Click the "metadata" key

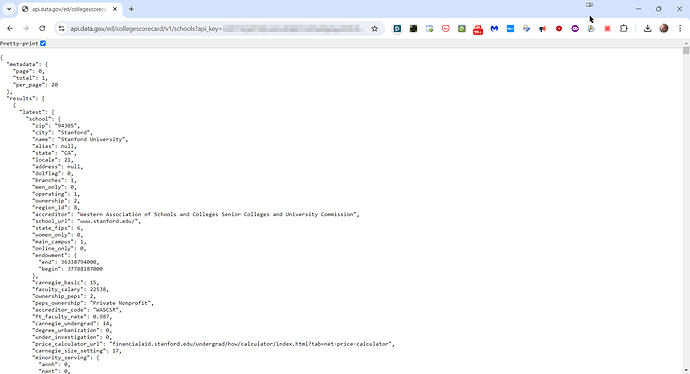[x=22, y=64]
